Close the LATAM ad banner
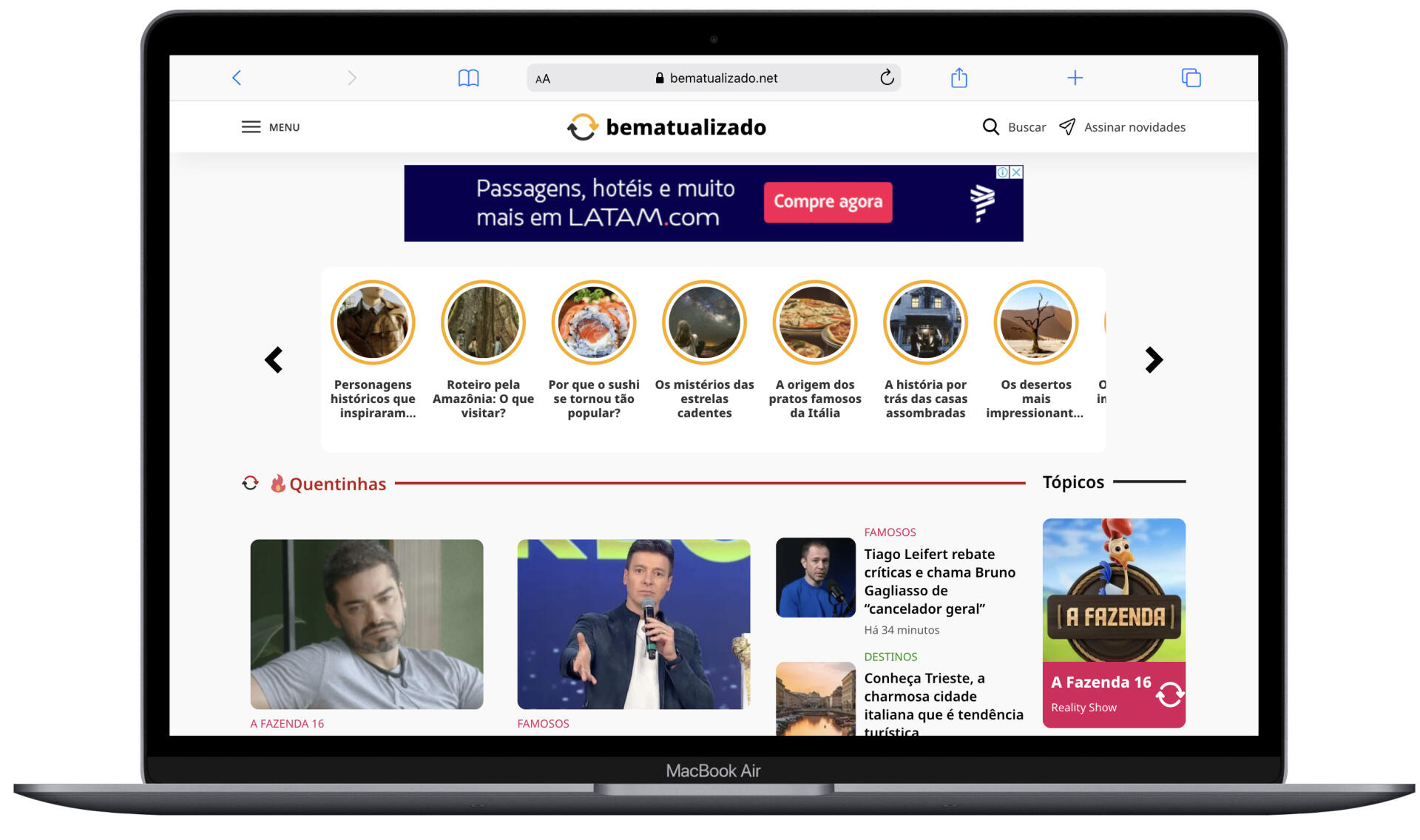The image size is (1420, 840). click(x=1017, y=172)
